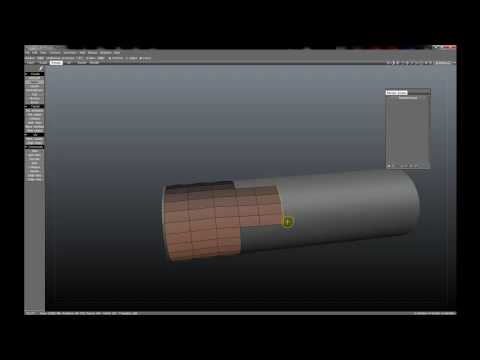Toggle the last checkbox in the tool options bar
The image size is (480, 360).
[x=140, y=58]
